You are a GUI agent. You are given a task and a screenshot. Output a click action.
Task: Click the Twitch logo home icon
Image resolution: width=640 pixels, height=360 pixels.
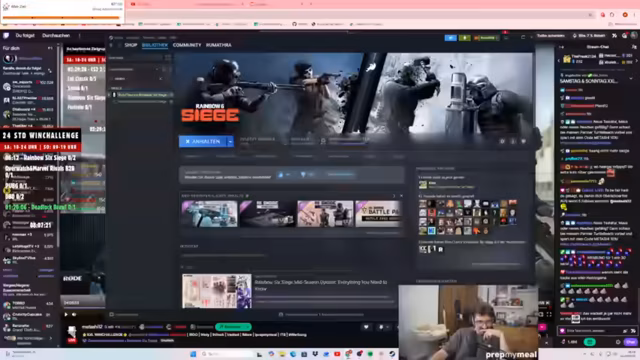click(x=6, y=36)
